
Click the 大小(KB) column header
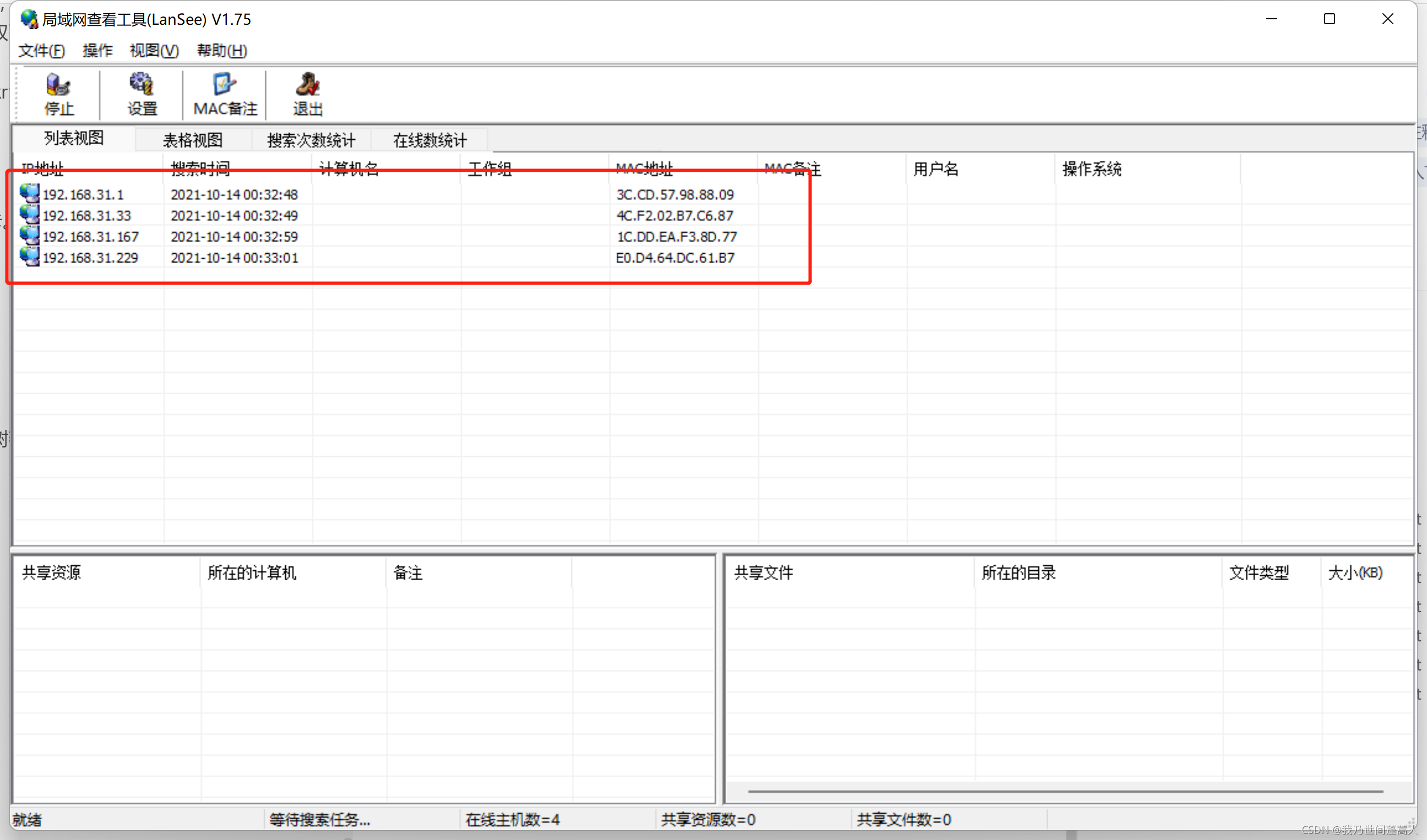tap(1366, 573)
